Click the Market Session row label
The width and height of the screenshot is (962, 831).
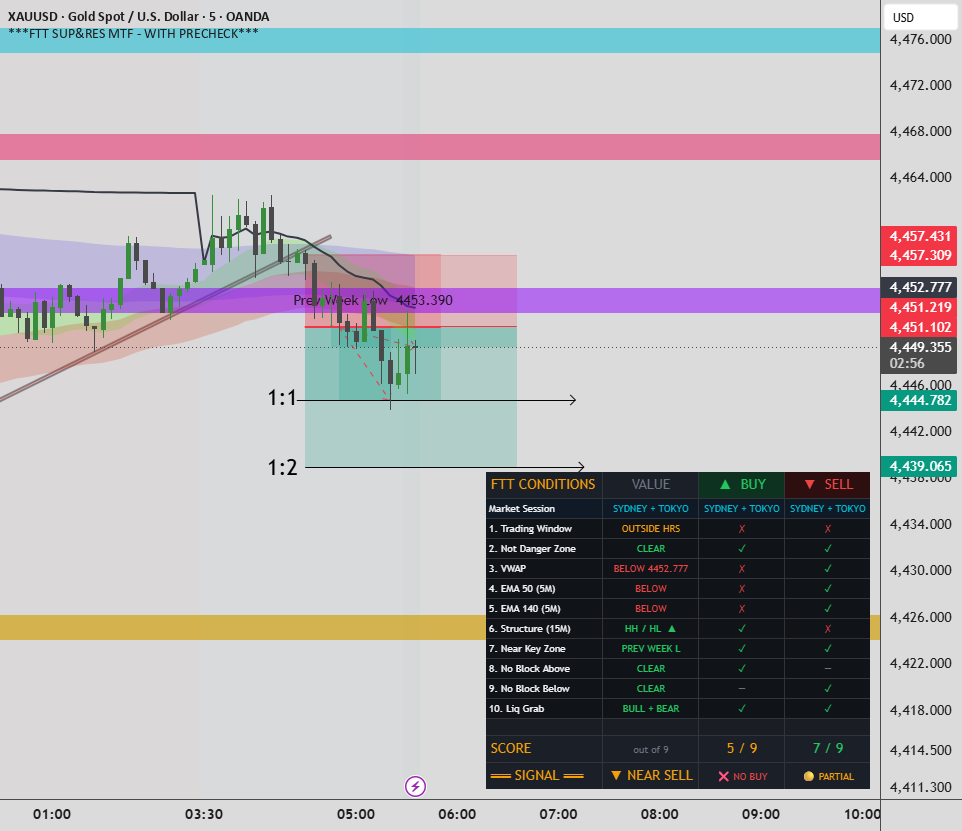point(521,508)
